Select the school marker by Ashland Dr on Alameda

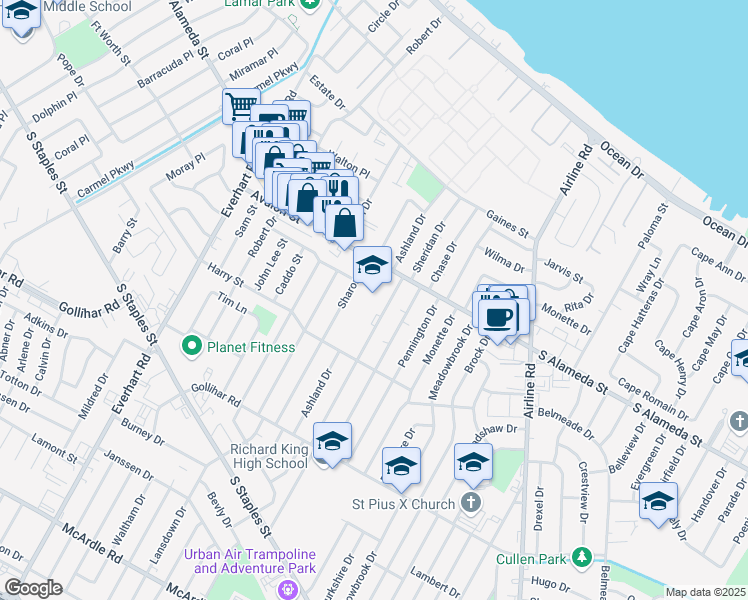pyautogui.click(x=373, y=265)
